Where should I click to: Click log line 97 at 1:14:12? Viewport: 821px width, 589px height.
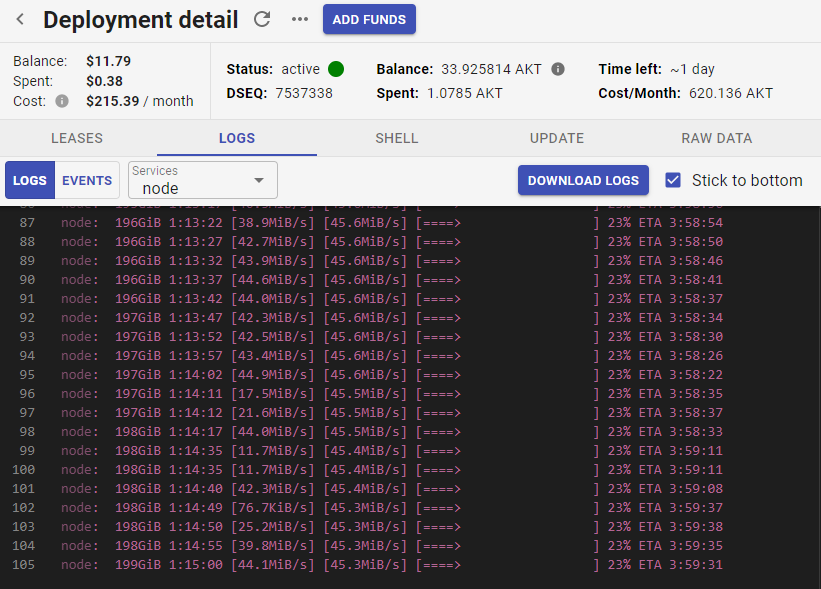[x=410, y=413]
